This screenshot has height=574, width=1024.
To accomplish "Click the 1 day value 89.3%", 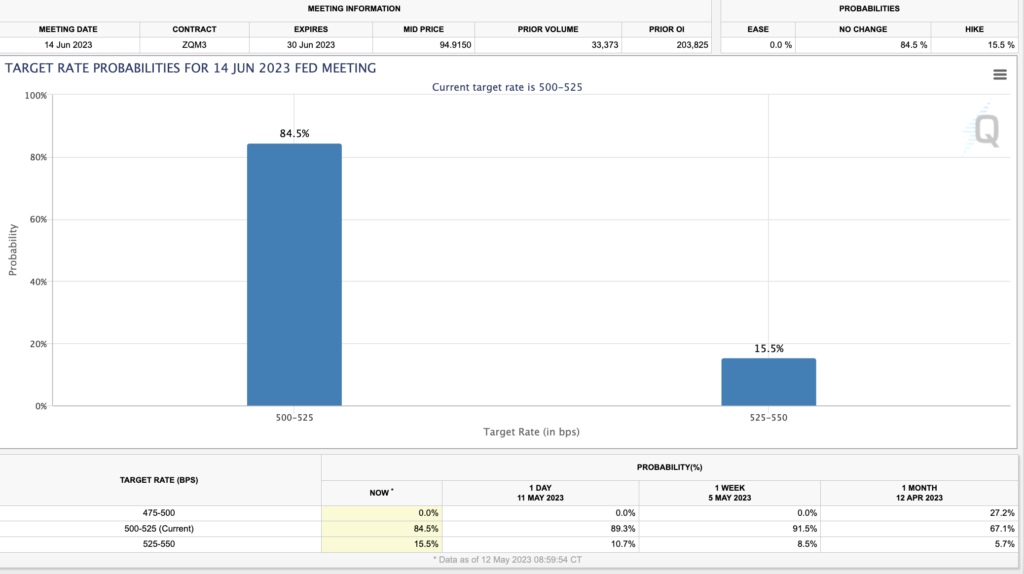I will click(x=622, y=529).
